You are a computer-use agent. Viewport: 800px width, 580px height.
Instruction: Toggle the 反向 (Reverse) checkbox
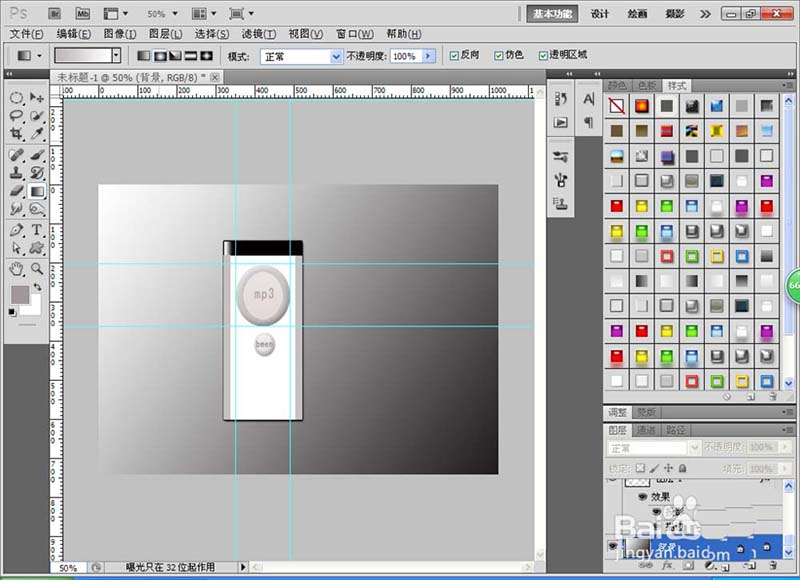[x=454, y=56]
